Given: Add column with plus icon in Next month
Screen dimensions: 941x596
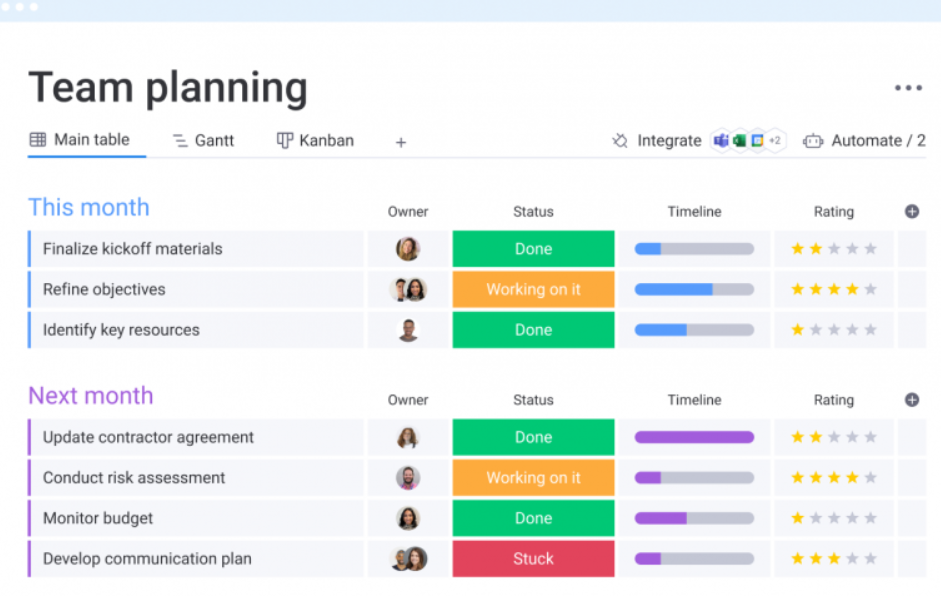Looking at the screenshot, I should click(x=911, y=400).
